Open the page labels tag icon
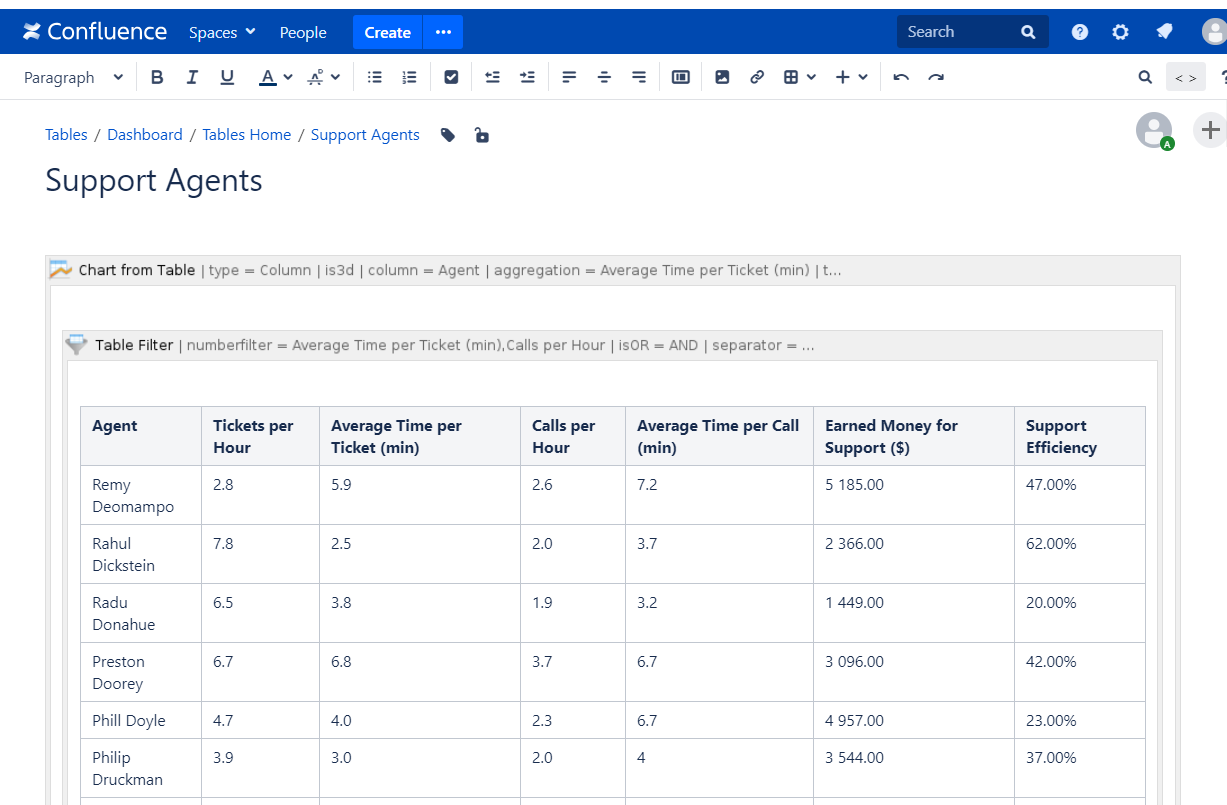Screen dimensions: 1227x805 pyautogui.click(x=448, y=135)
